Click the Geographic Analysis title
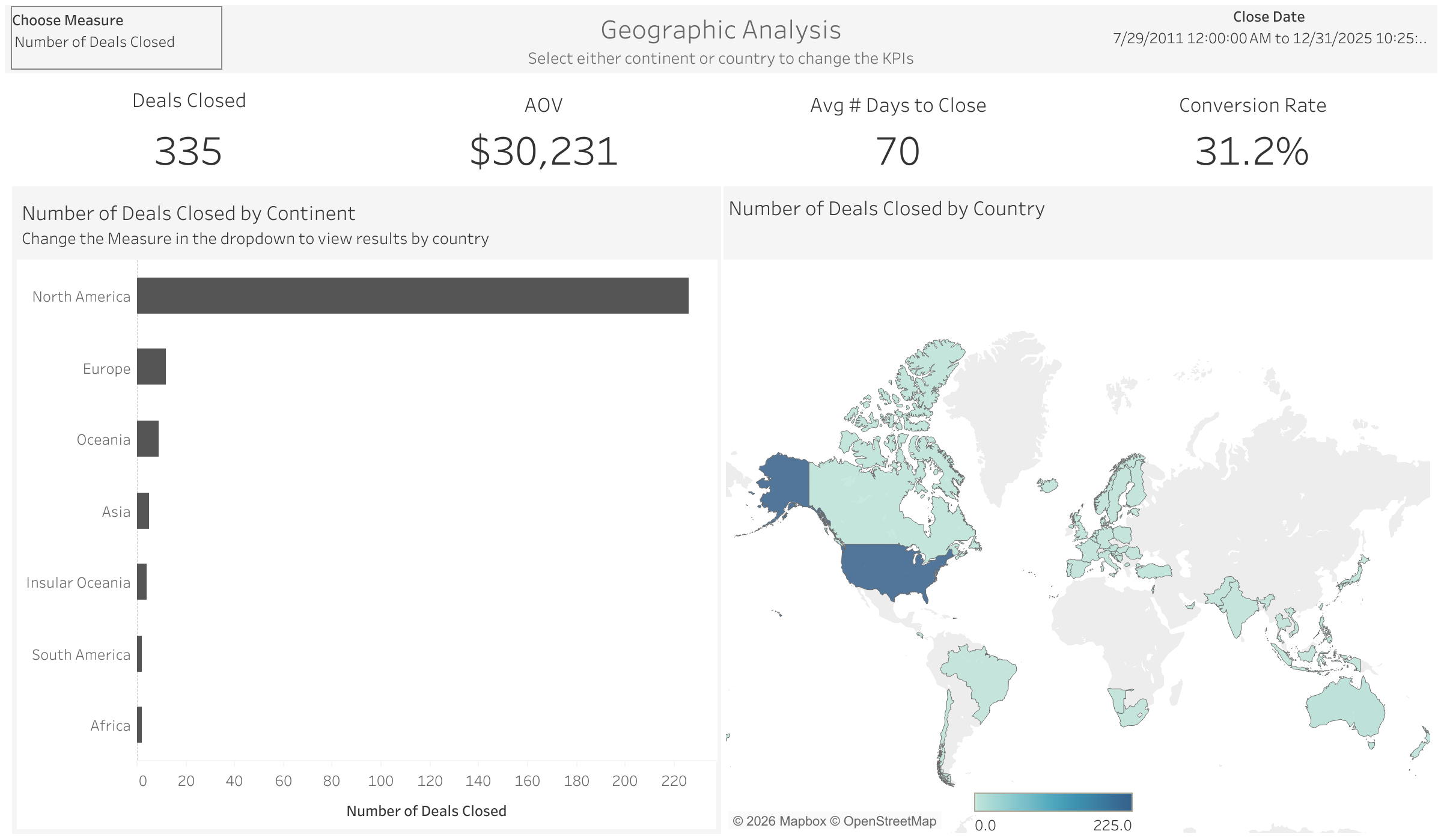Image resolution: width=1441 pixels, height=840 pixels. 720,30
